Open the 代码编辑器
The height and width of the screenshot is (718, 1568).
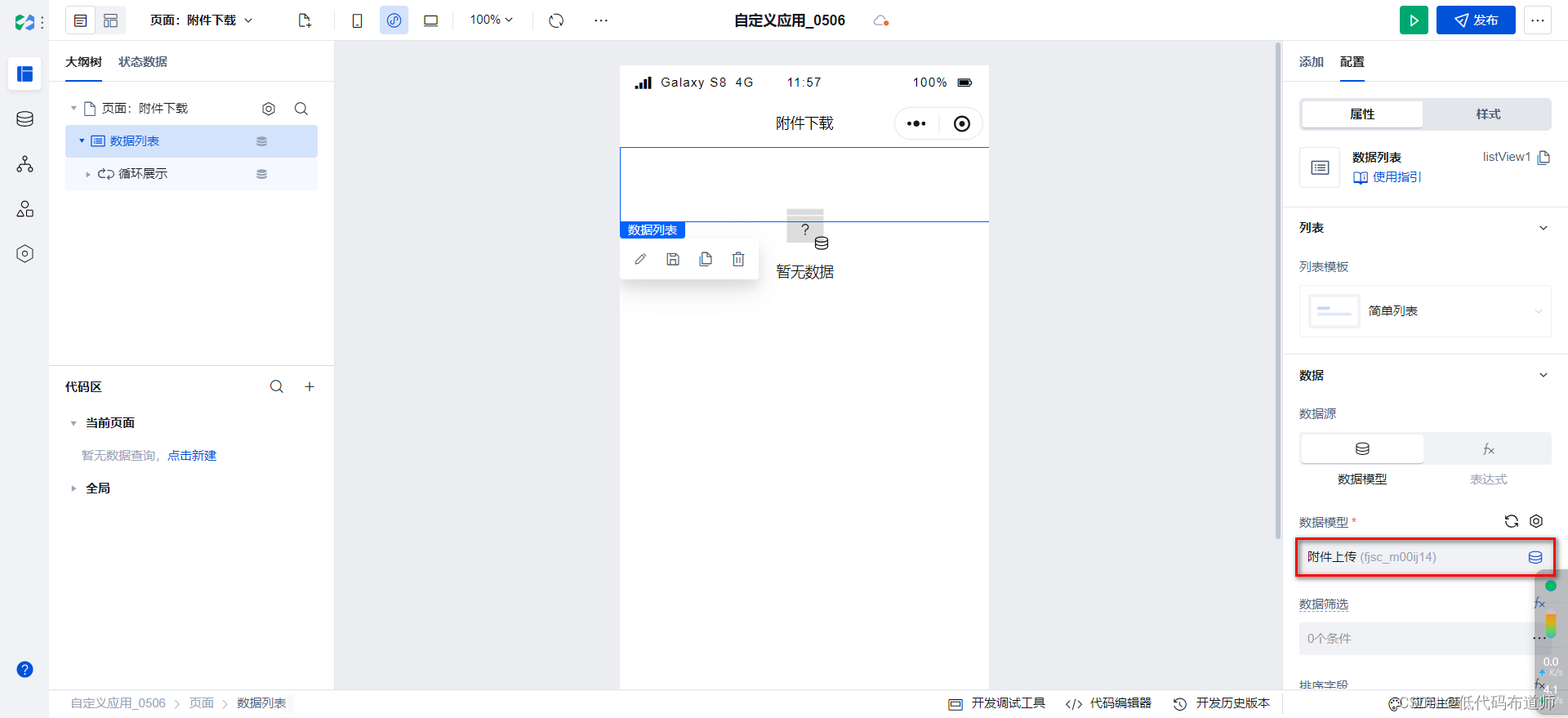pyautogui.click(x=1108, y=703)
